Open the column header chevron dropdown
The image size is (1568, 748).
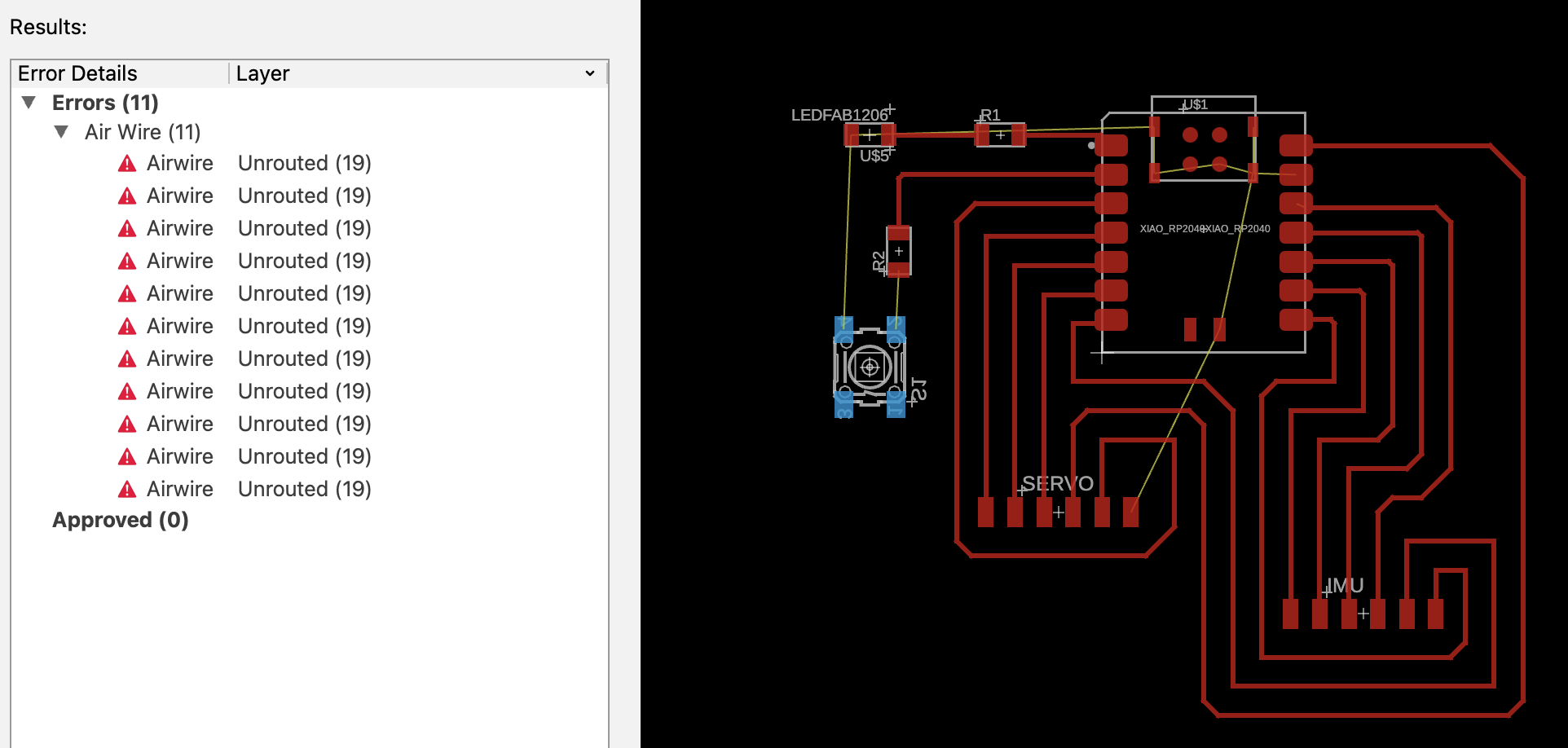[590, 73]
